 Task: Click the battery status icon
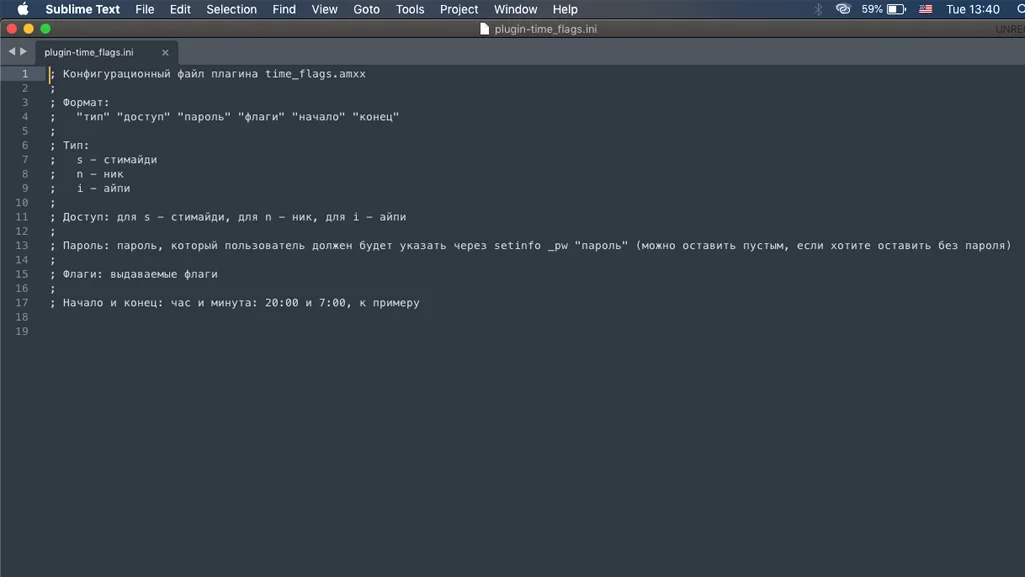tap(896, 9)
